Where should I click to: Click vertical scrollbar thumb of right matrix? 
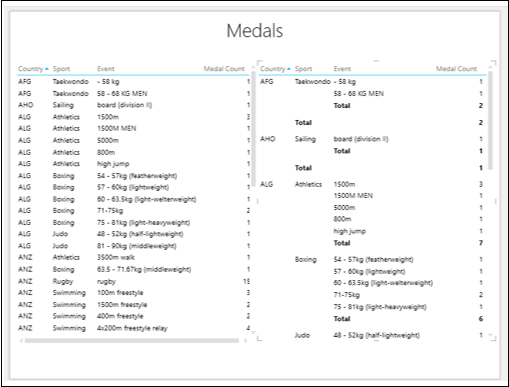(x=490, y=120)
